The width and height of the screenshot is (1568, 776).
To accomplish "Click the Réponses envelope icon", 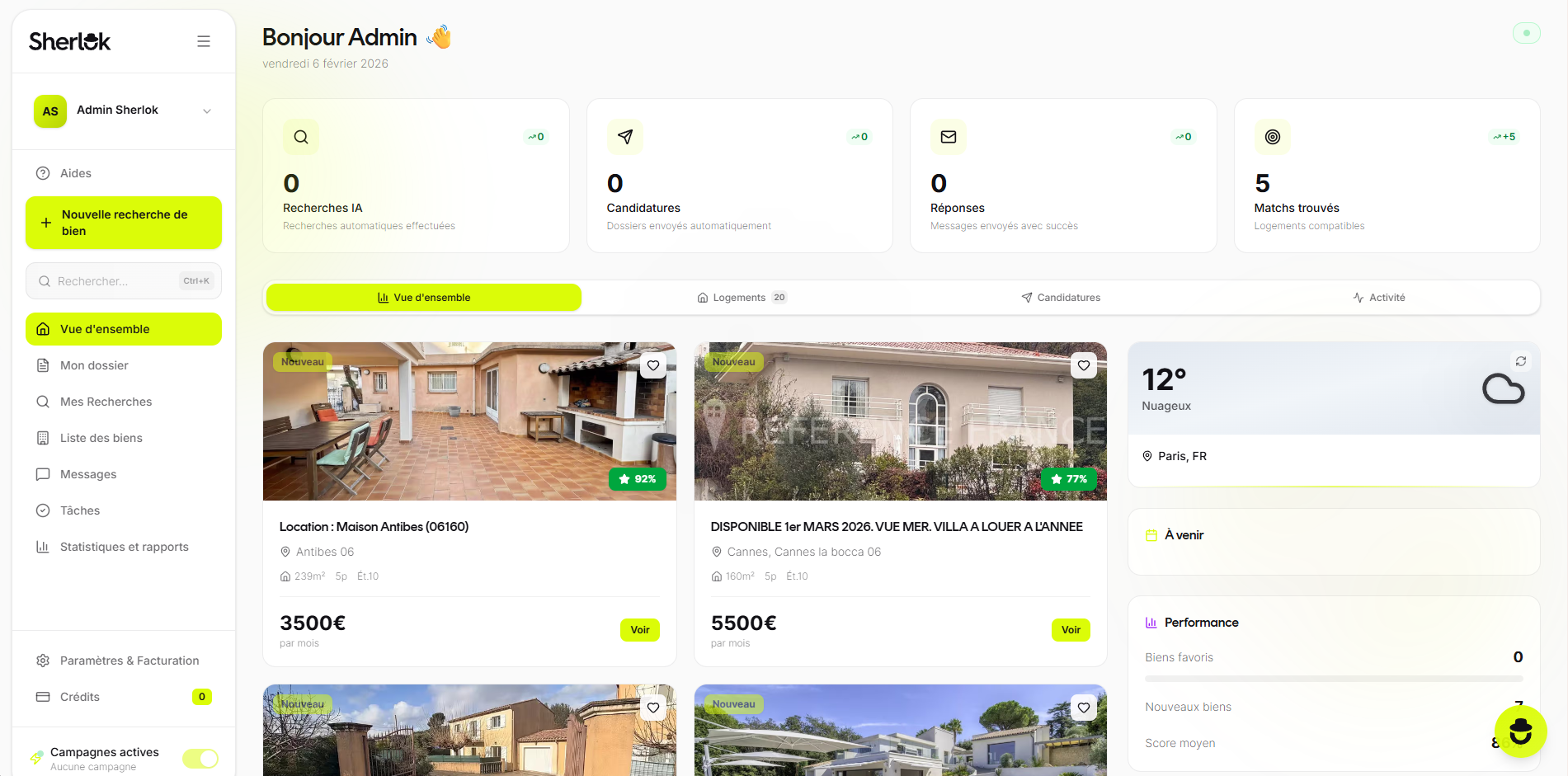I will click(949, 137).
